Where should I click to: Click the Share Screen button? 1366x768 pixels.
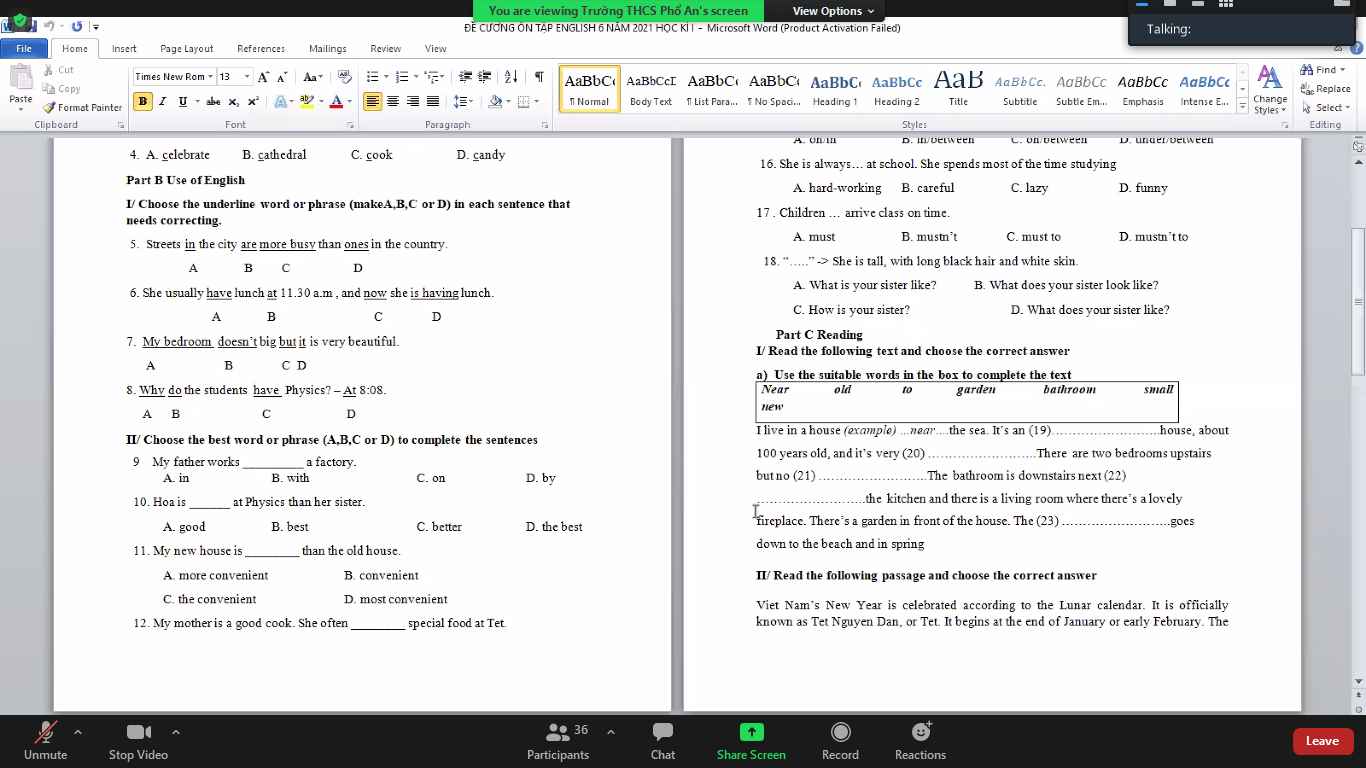[751, 741]
